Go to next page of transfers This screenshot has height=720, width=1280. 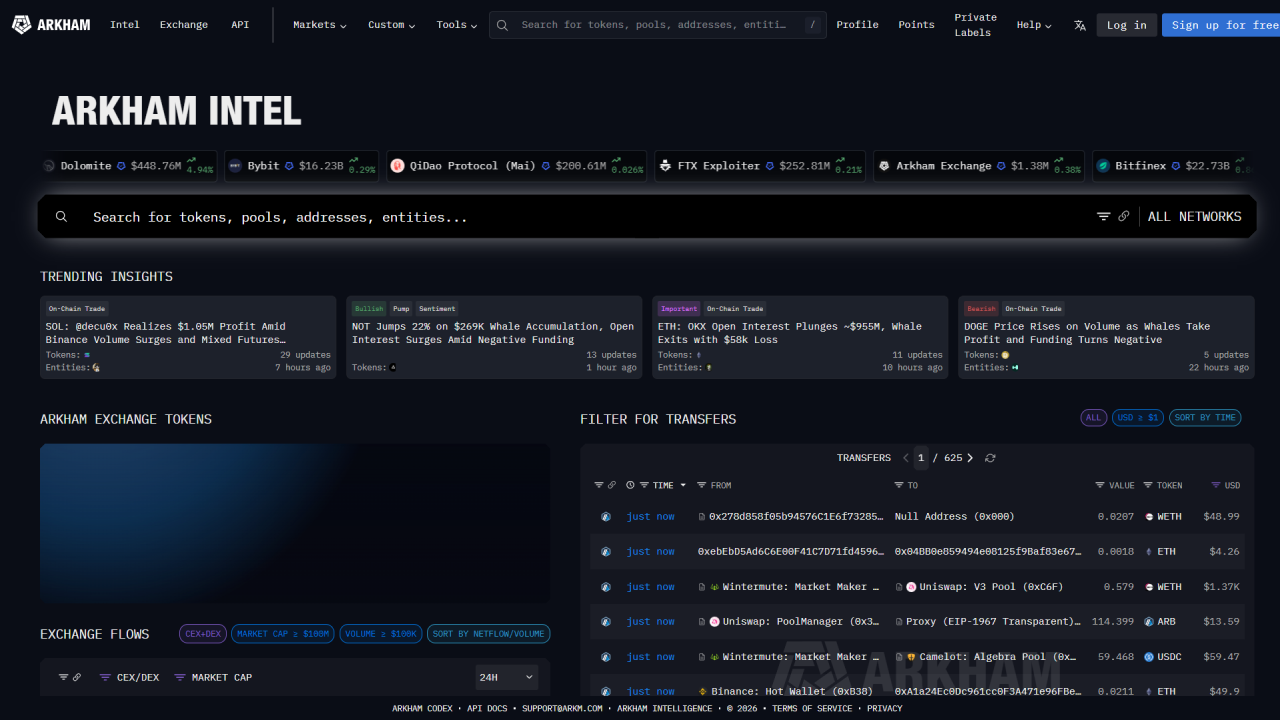click(x=970, y=458)
